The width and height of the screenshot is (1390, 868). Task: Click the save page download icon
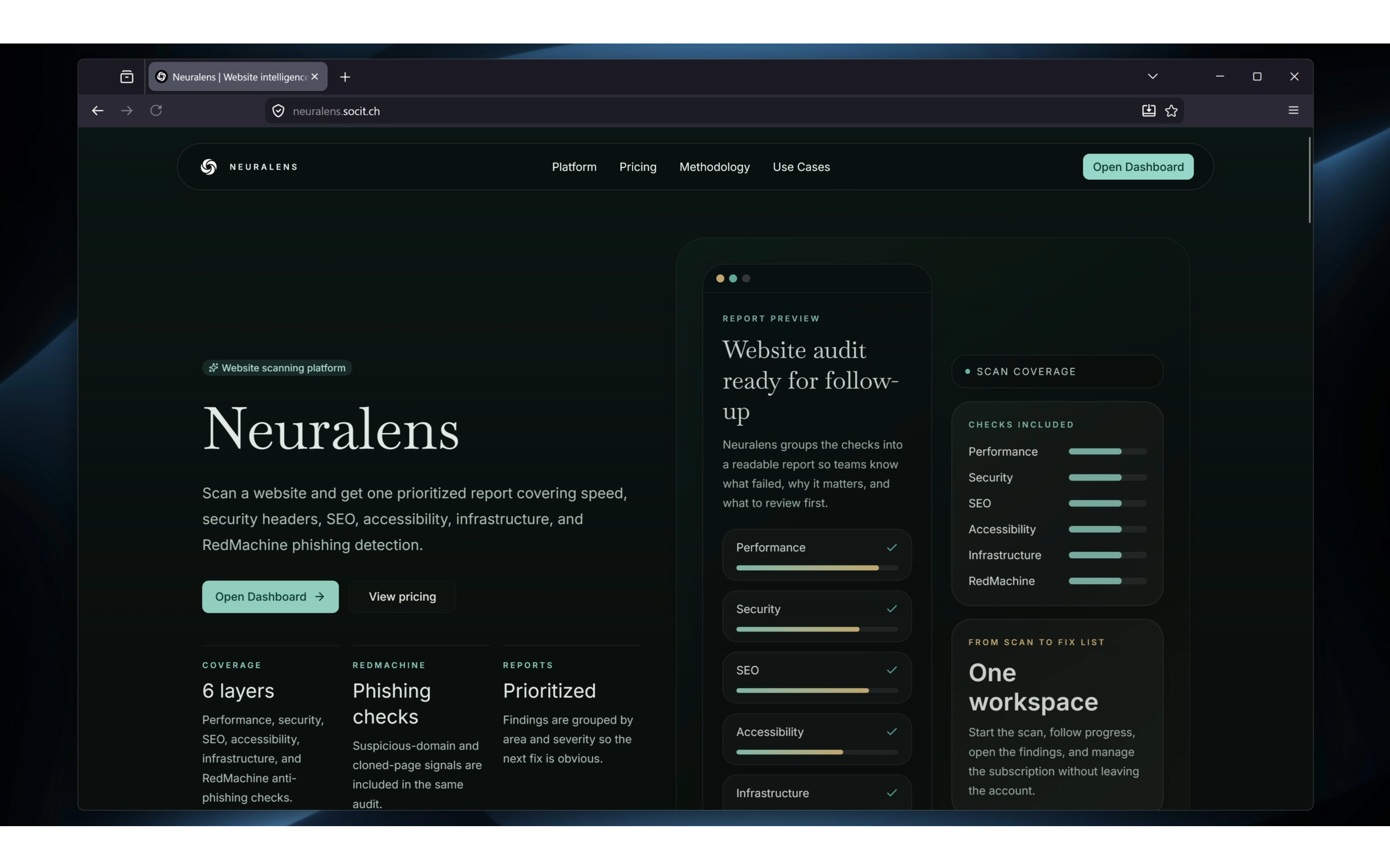(1148, 111)
